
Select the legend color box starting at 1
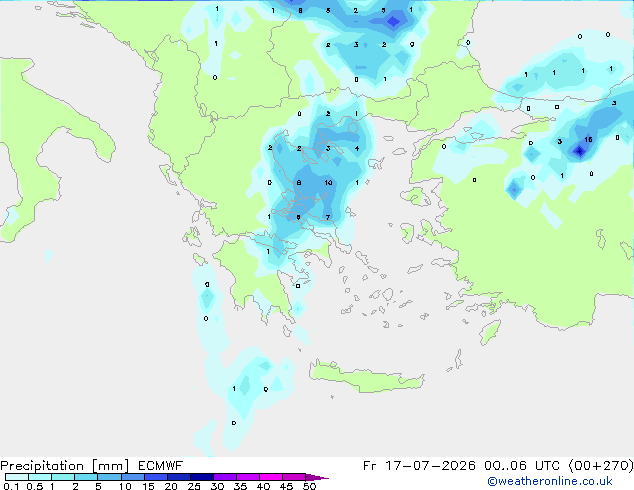(63, 477)
